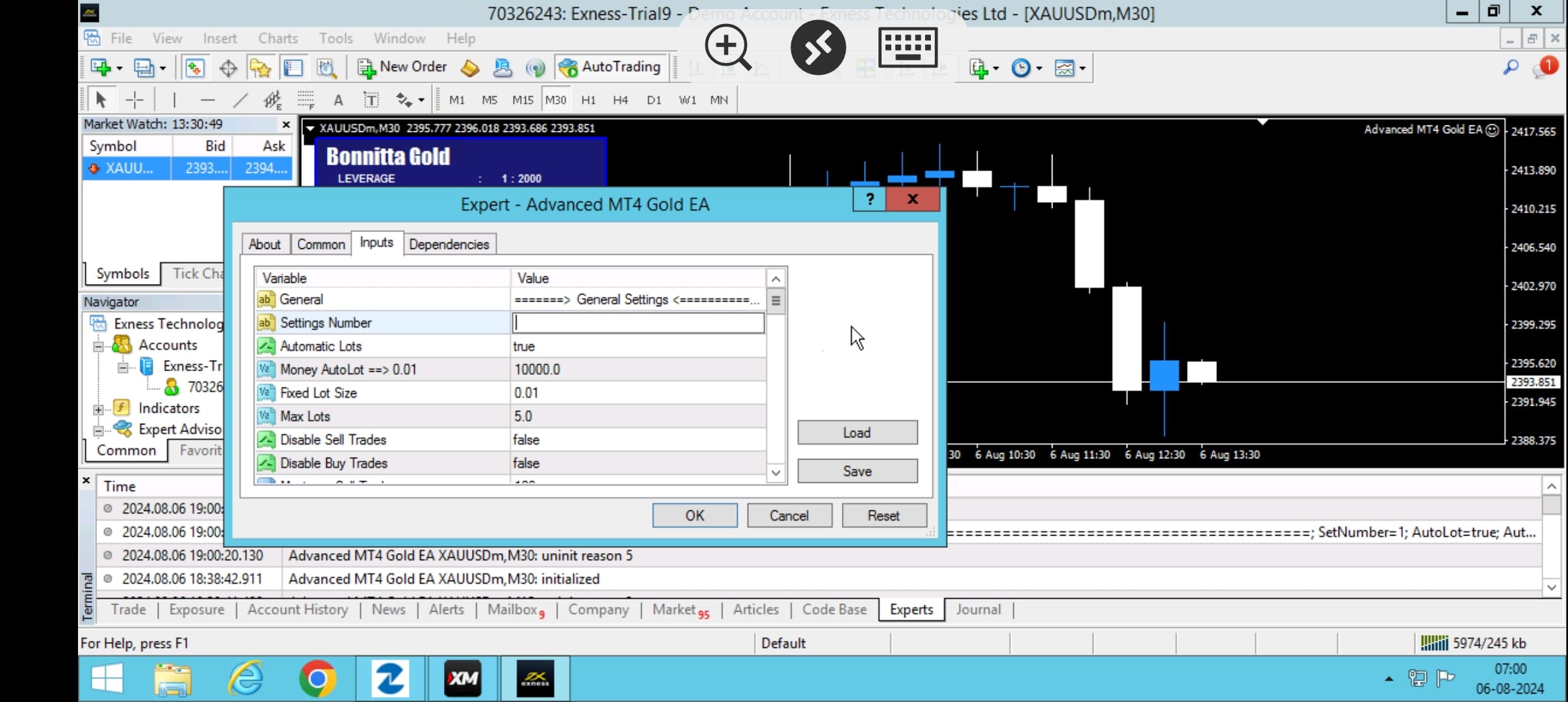The width and height of the screenshot is (1568, 702).
Task: Open the Data Window crosshair icon
Action: pyautogui.click(x=228, y=68)
